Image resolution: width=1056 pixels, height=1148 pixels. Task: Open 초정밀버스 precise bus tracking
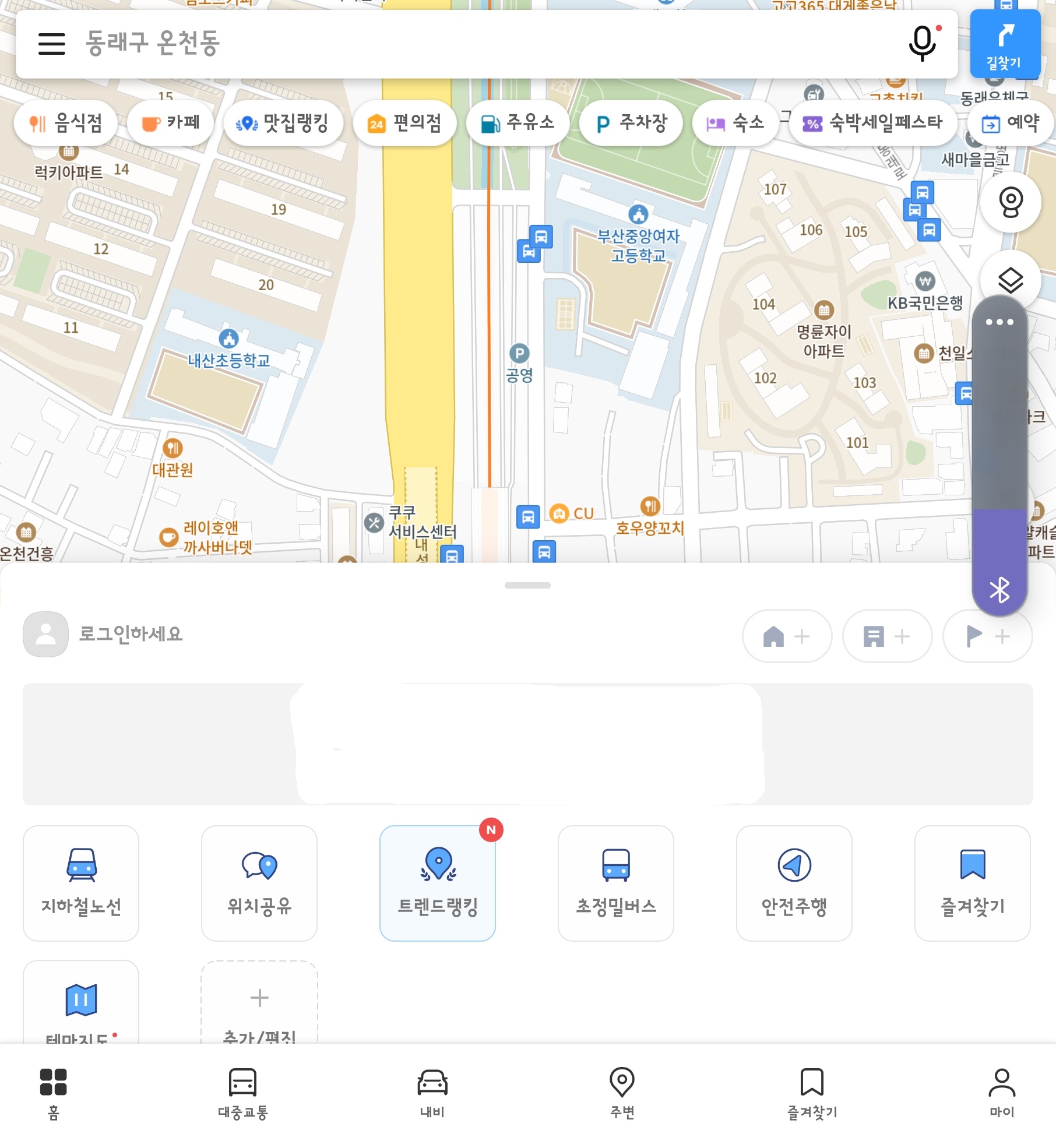tap(616, 883)
